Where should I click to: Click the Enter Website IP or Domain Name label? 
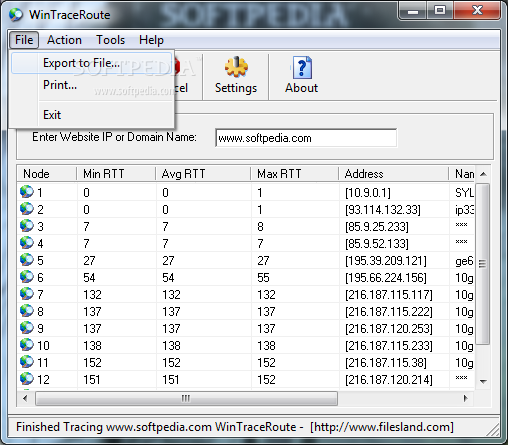[x=114, y=137]
